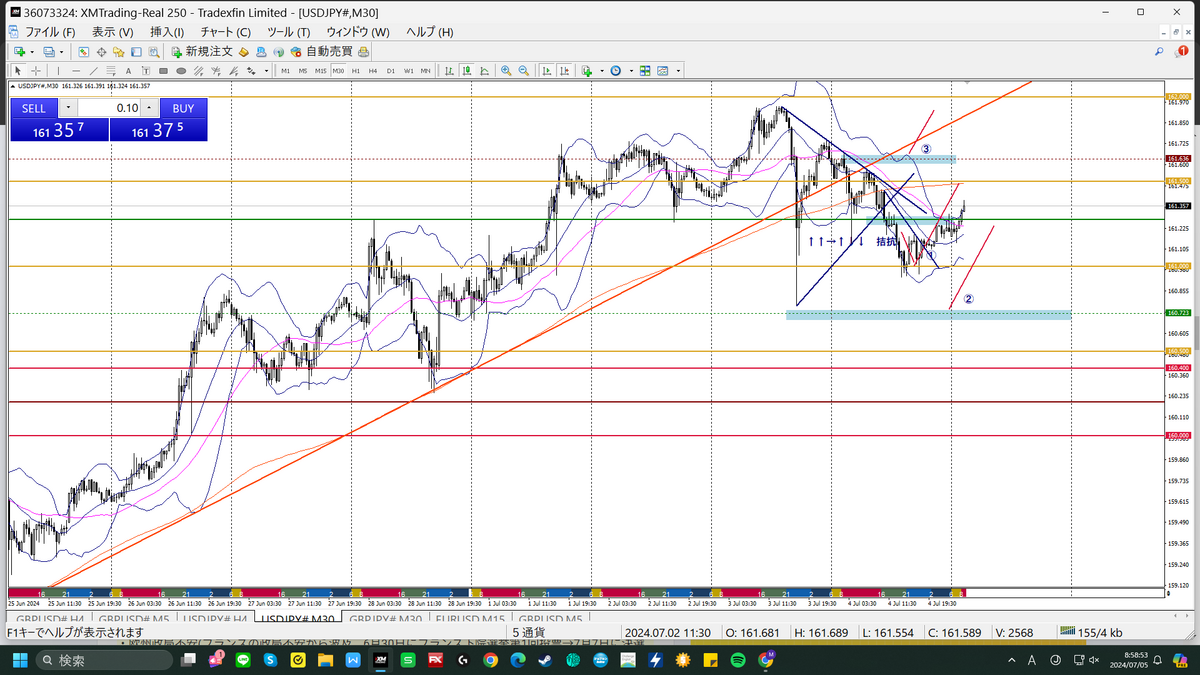Open the Strategy Tester icon
1200x675 pixels.
[x=153, y=51]
